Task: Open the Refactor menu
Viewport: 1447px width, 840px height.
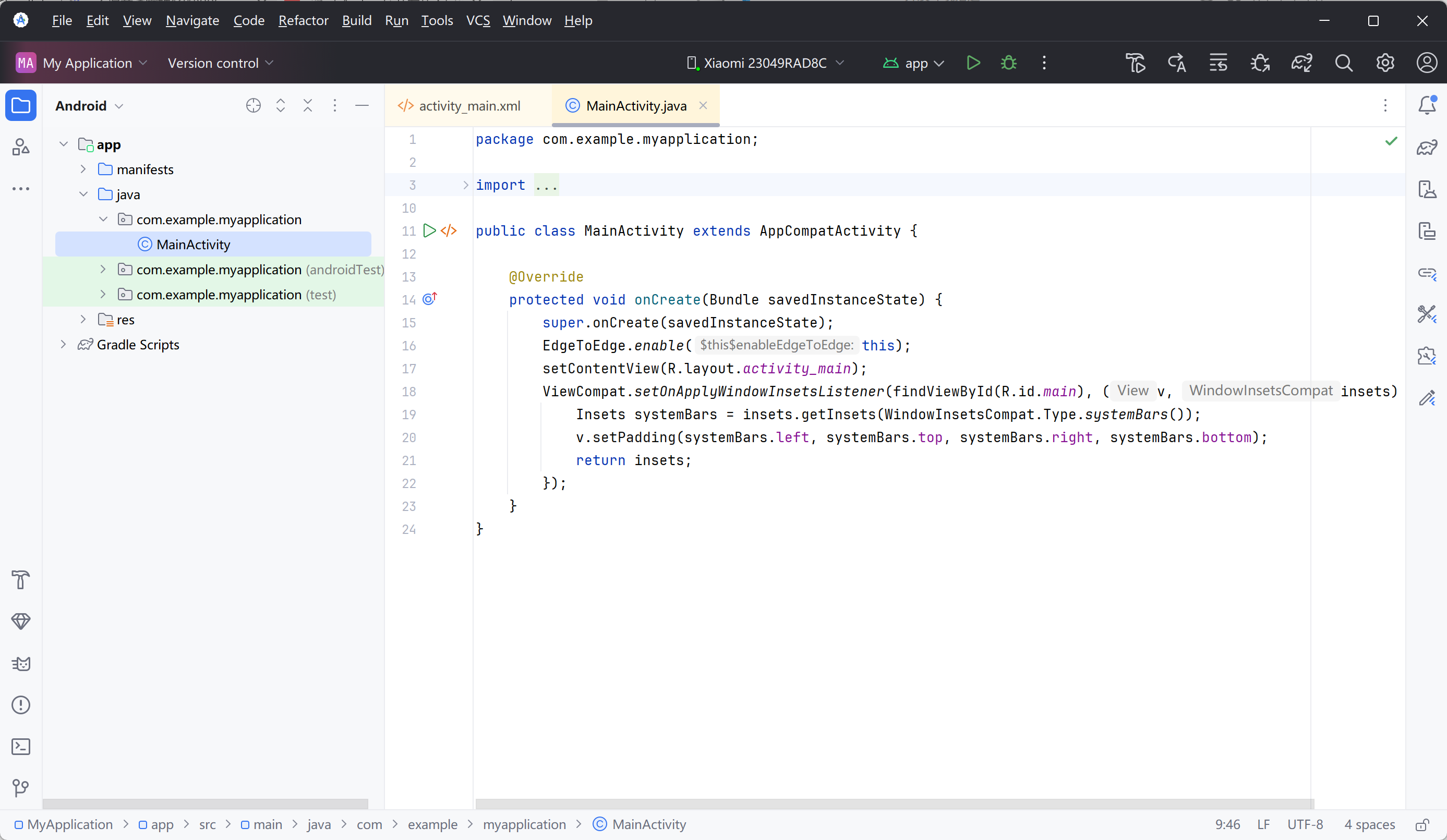Action: pos(303,21)
